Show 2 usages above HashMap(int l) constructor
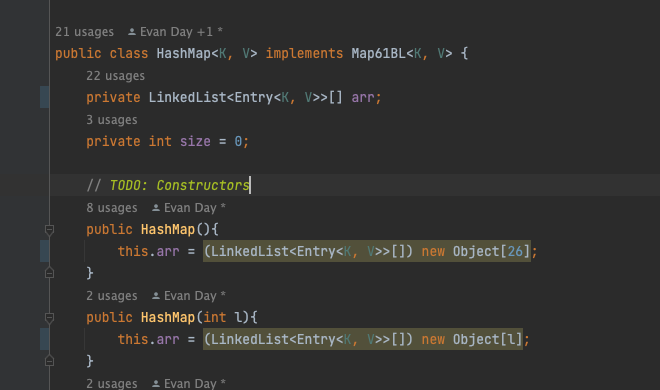Viewport: 660px width, 390px height. (x=112, y=296)
